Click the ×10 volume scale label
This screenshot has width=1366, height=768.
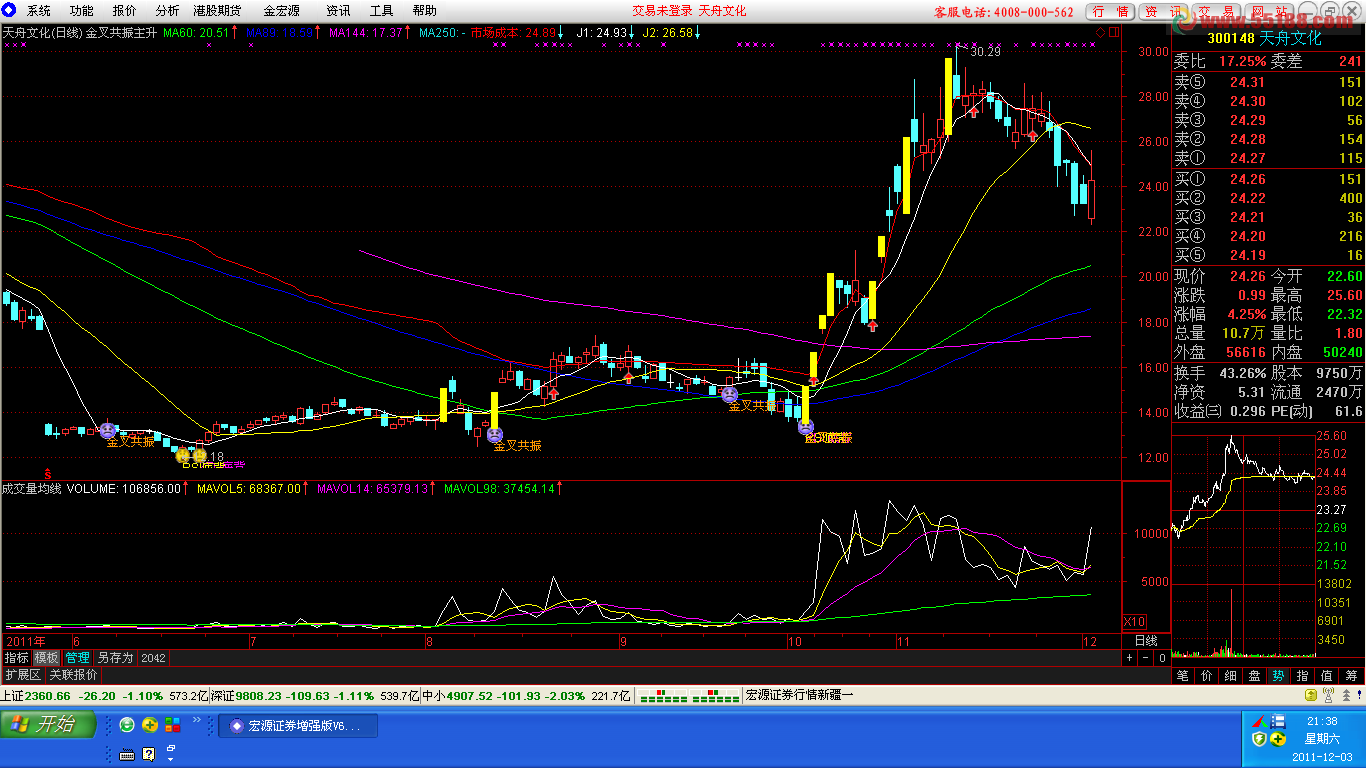pyautogui.click(x=1135, y=621)
